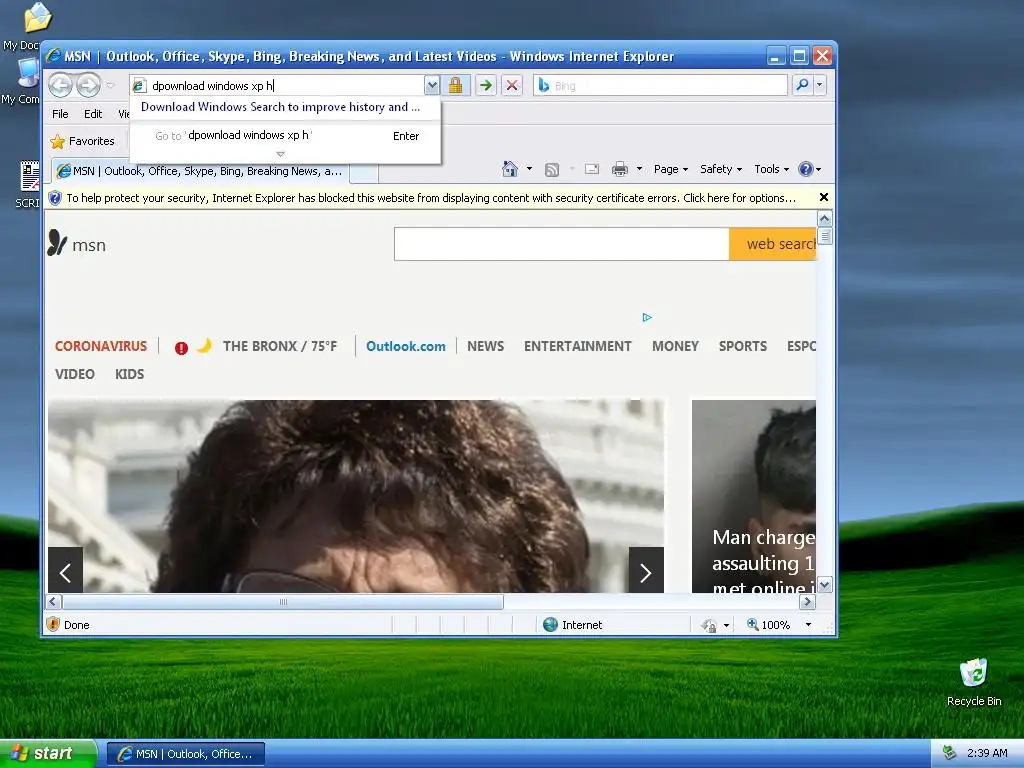Click the Help question mark icon
The width and height of the screenshot is (1024, 768).
(806, 169)
